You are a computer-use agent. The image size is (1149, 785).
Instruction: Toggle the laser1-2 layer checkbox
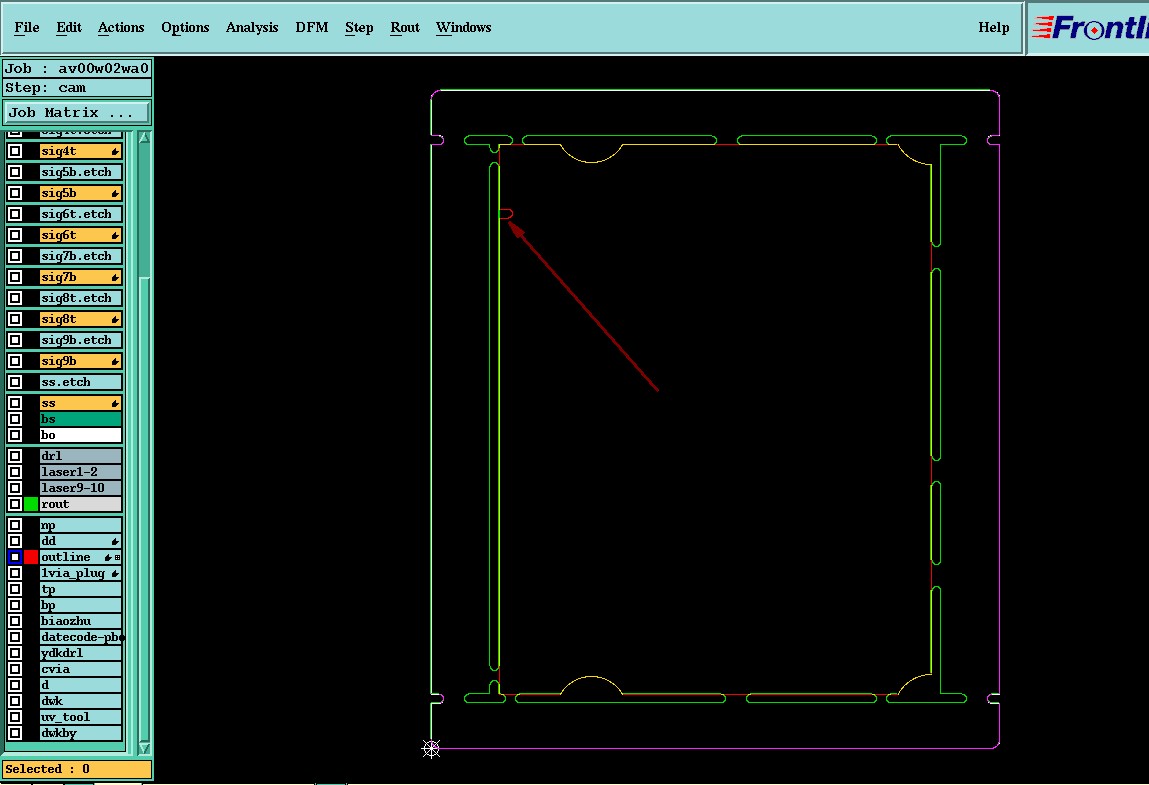15,472
